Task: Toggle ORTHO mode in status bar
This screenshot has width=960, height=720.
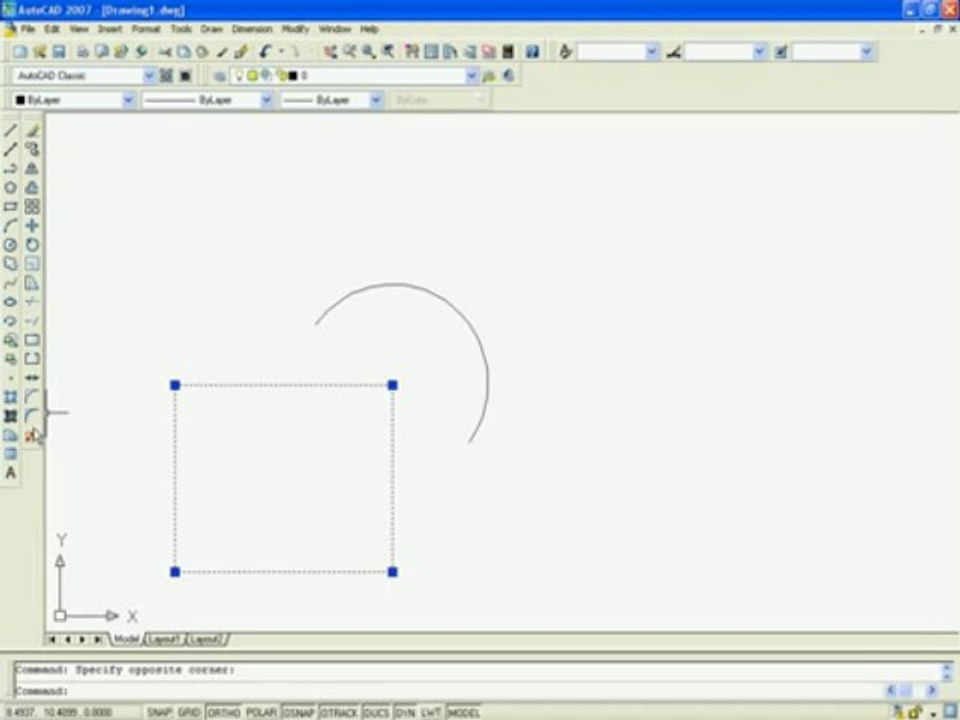Action: click(x=223, y=713)
